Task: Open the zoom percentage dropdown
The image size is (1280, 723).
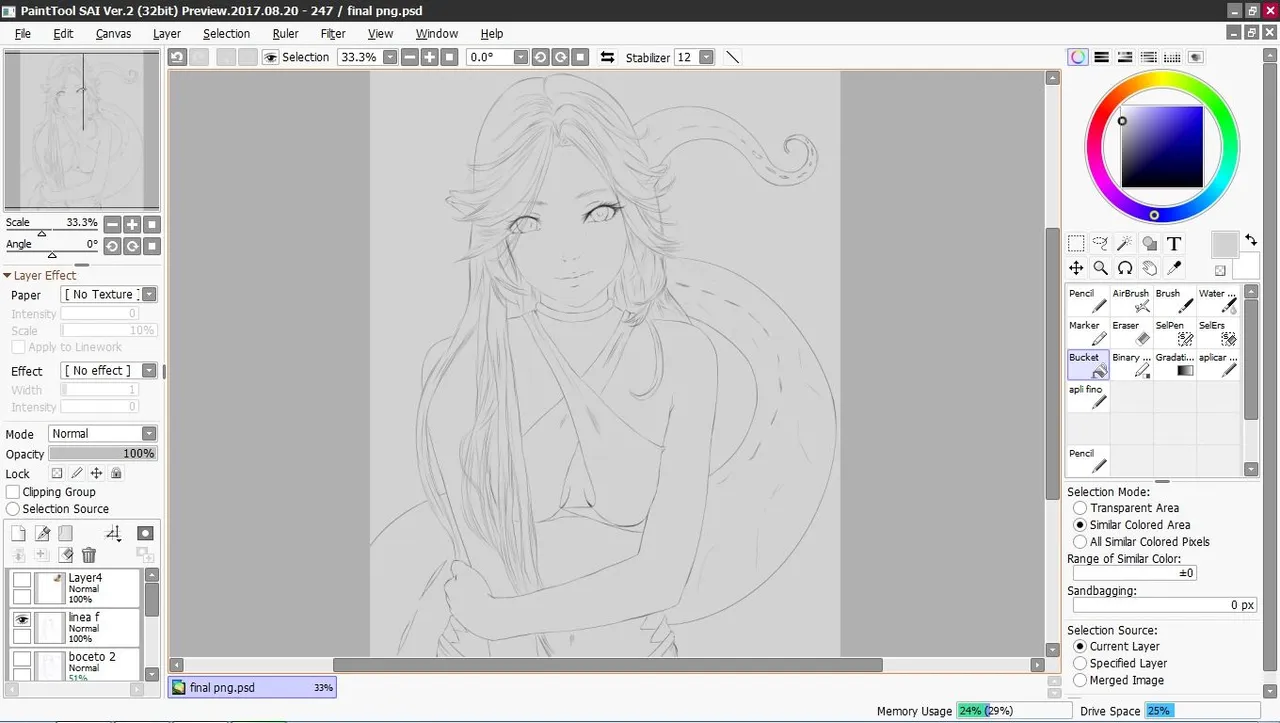Action: 390,57
